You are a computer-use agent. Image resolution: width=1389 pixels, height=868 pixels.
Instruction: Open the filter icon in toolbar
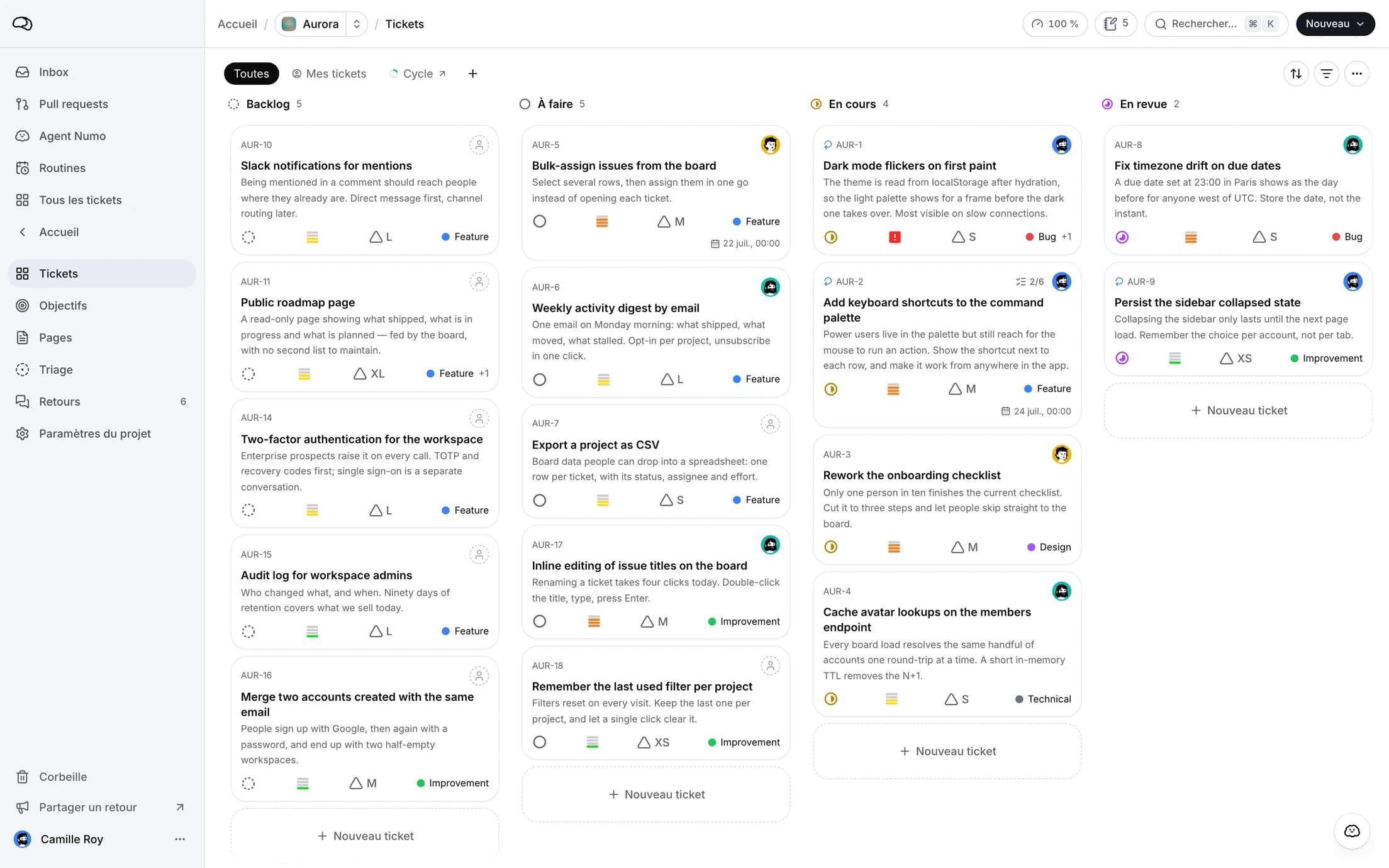[x=1326, y=74]
